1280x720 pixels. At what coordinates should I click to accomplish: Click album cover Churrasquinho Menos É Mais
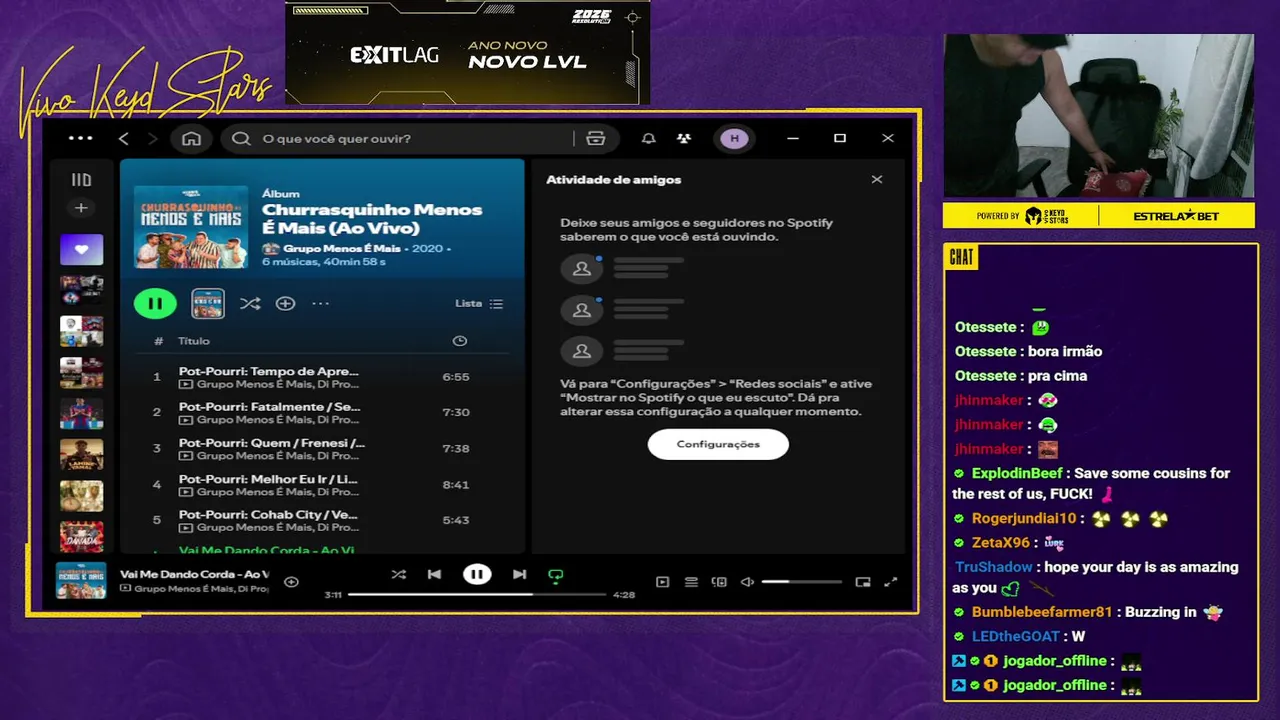191,226
